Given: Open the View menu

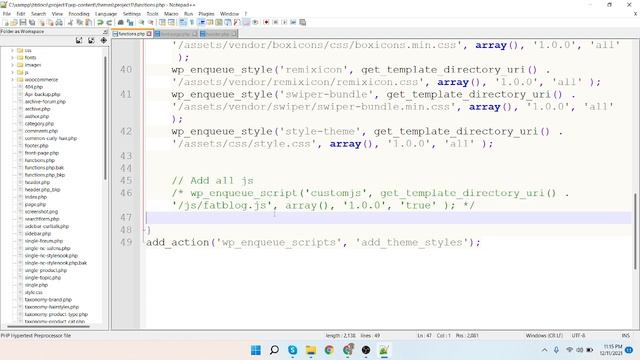Looking at the screenshot, I should coord(57,14).
